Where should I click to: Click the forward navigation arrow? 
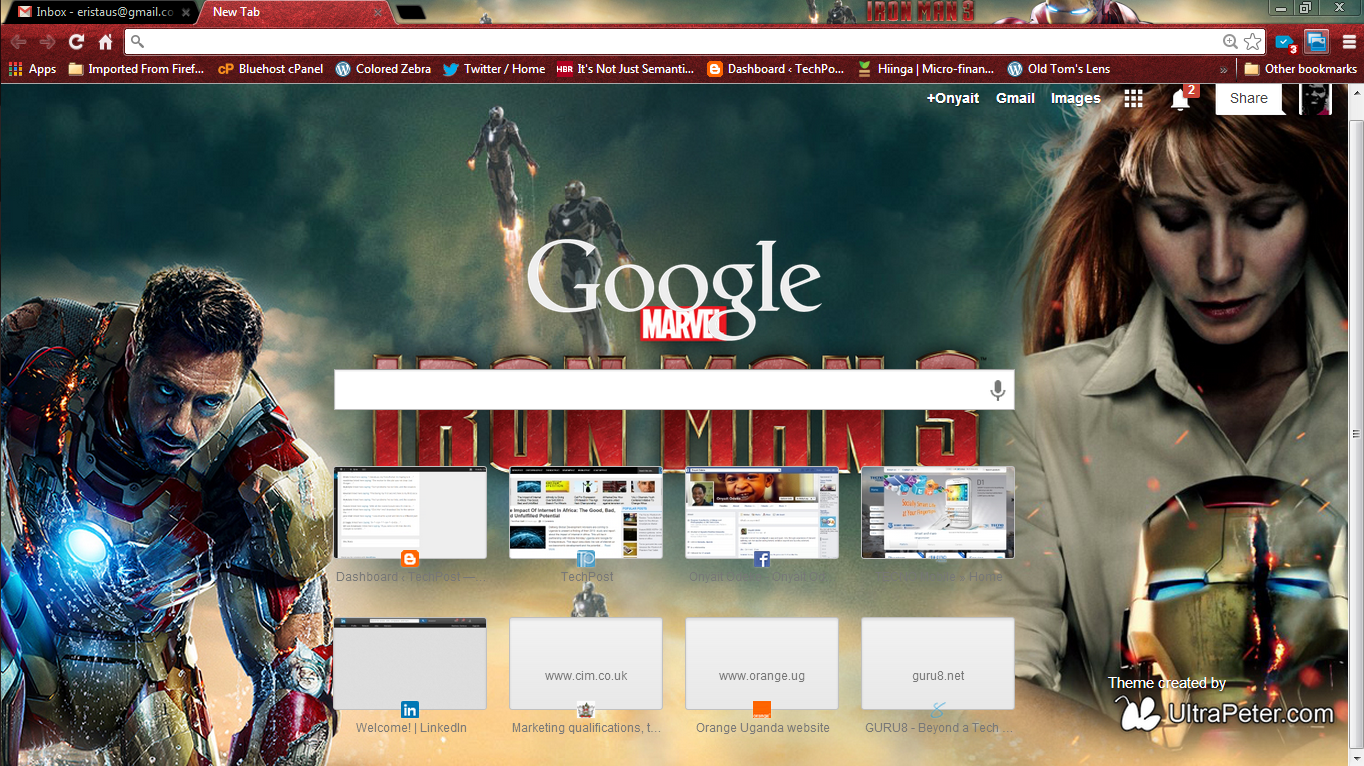point(47,42)
